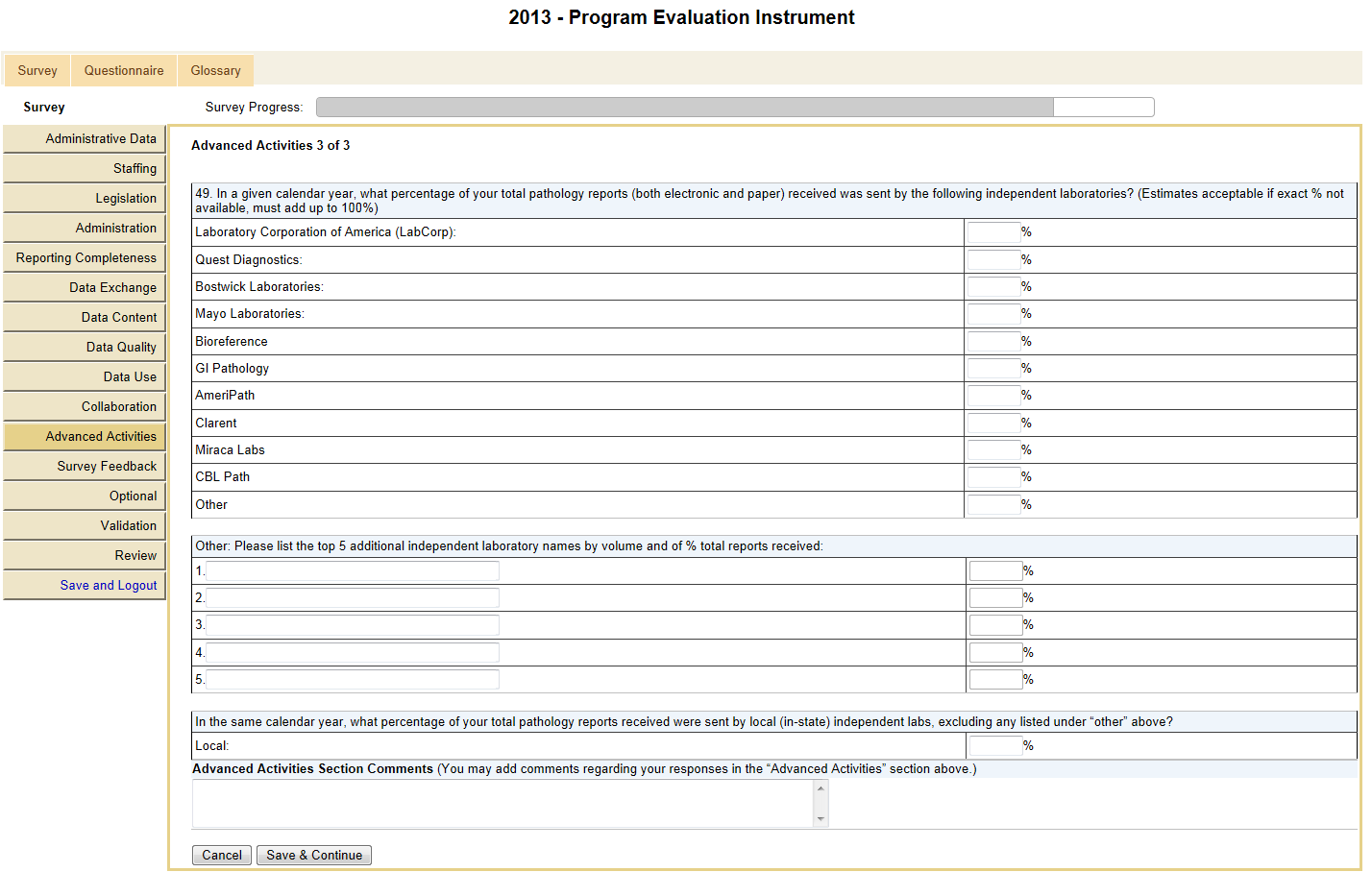Click the LabCorp percentage field
The width and height of the screenshot is (1372, 872).
coord(993,232)
